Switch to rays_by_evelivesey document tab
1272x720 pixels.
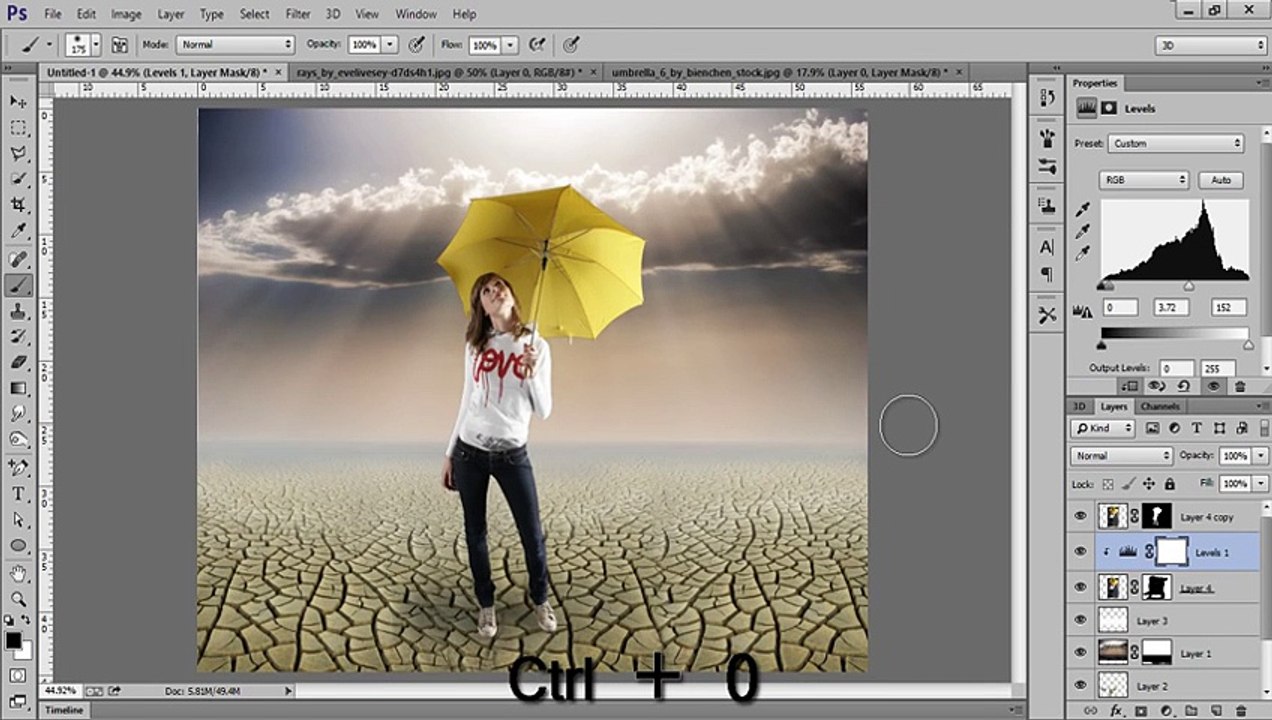point(441,72)
